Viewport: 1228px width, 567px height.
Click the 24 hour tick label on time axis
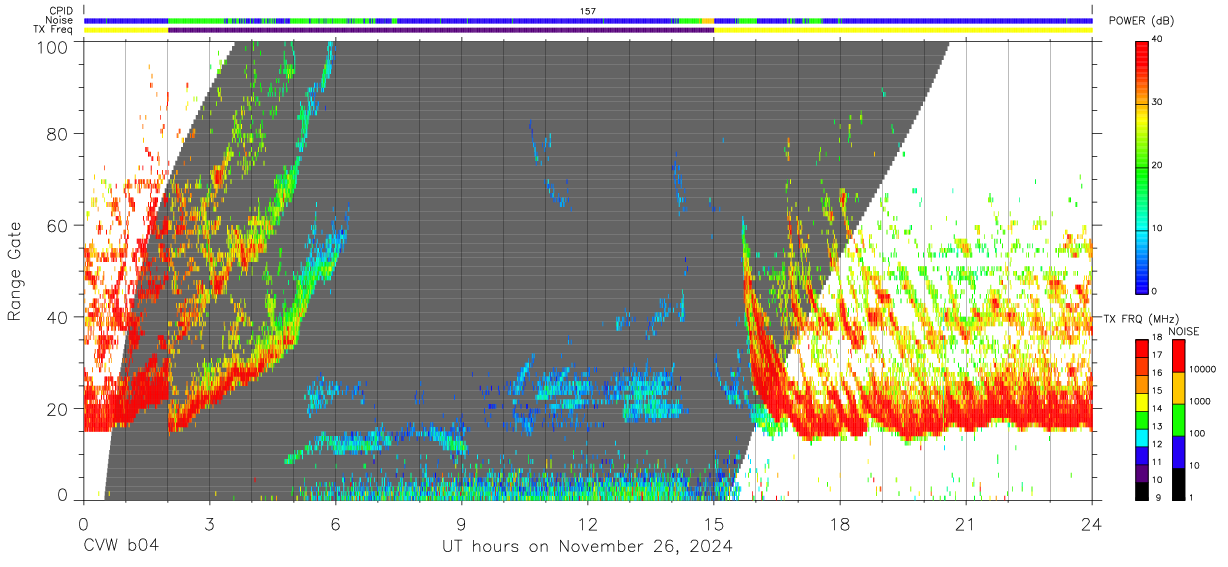tap(1091, 525)
